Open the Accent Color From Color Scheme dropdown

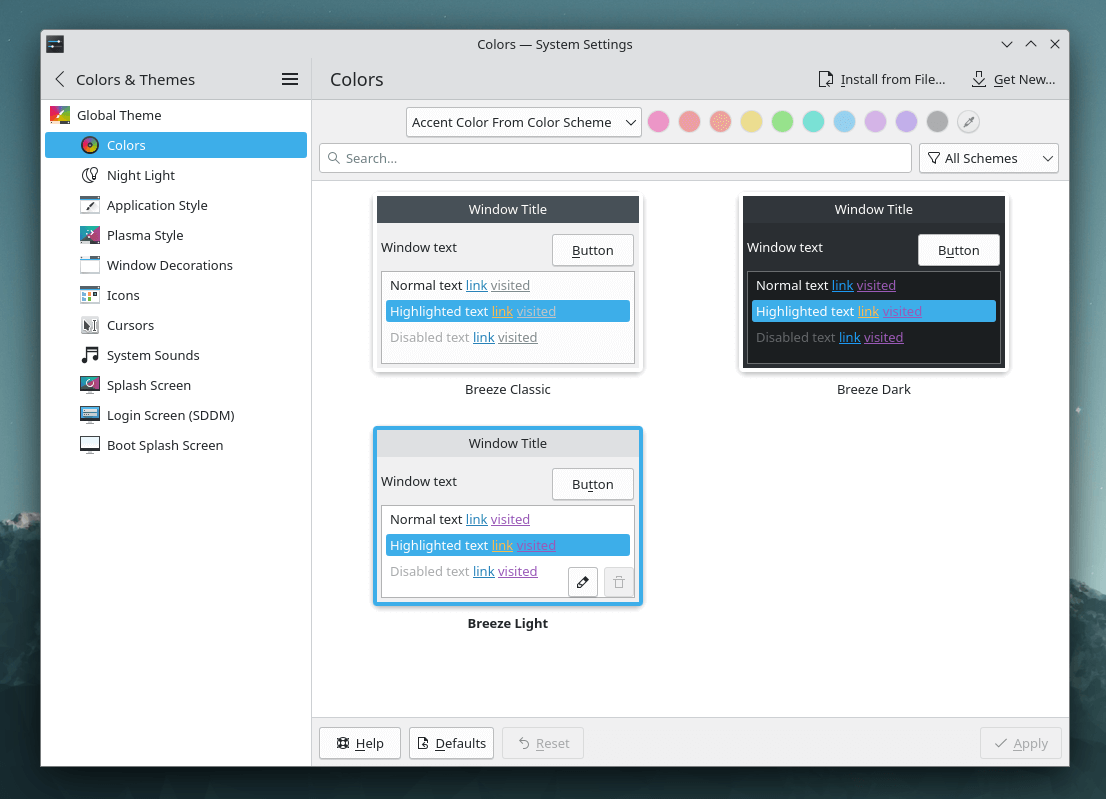523,121
